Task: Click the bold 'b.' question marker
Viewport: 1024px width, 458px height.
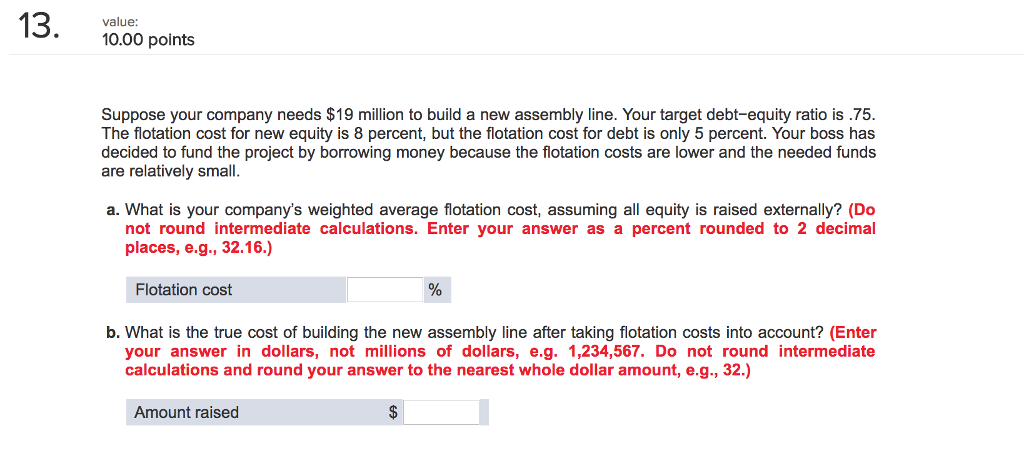Action: (x=114, y=332)
